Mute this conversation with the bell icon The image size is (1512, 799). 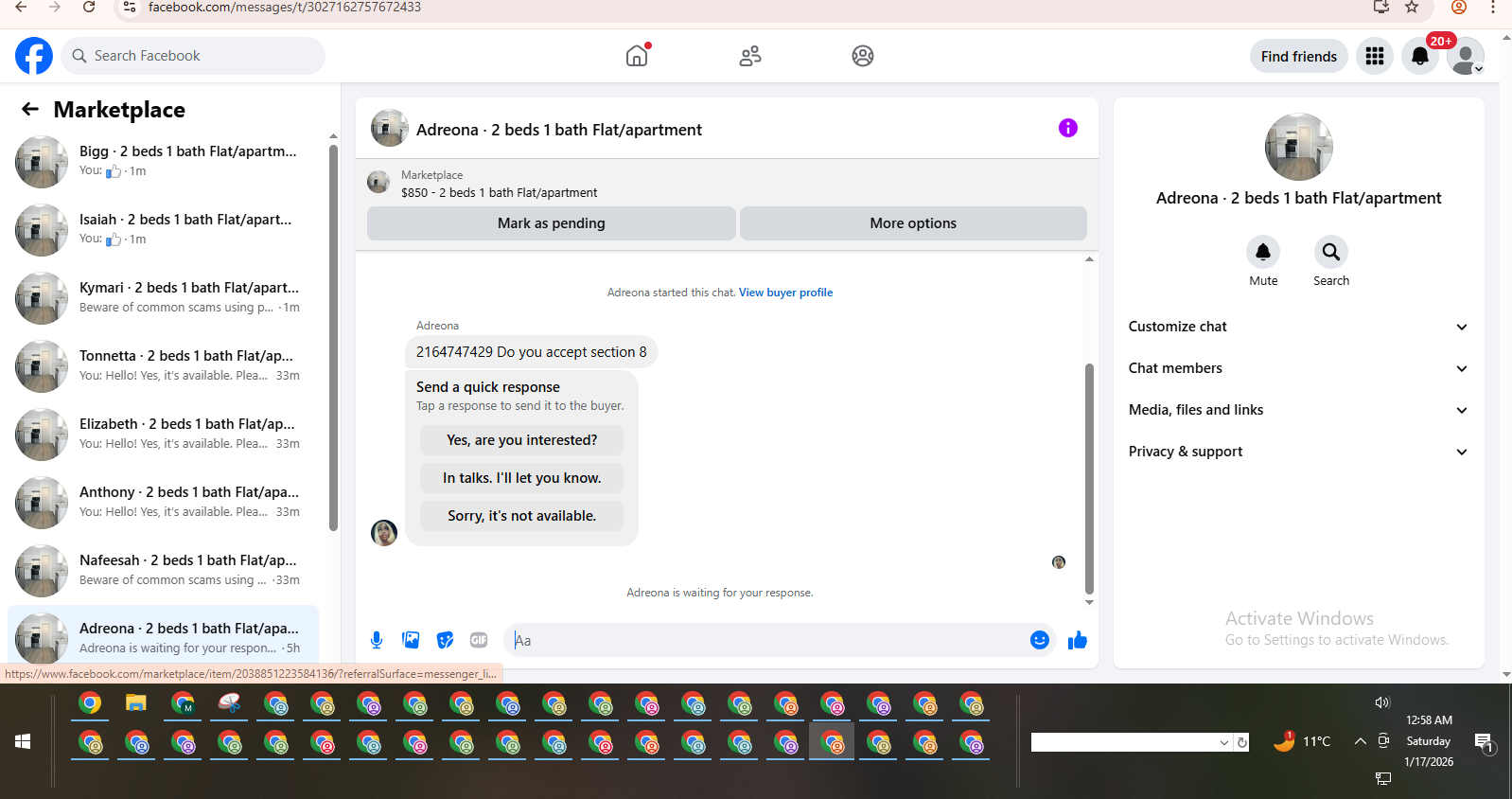click(x=1263, y=252)
